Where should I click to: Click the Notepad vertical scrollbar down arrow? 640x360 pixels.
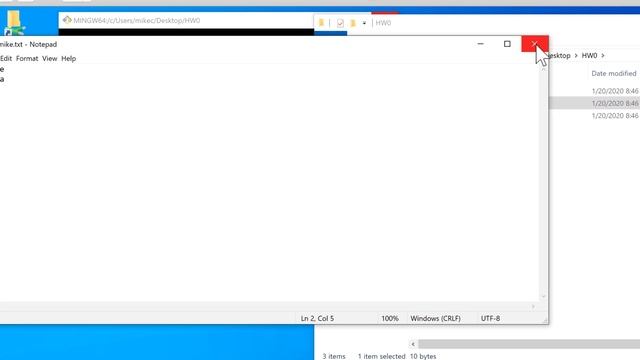coord(543,297)
